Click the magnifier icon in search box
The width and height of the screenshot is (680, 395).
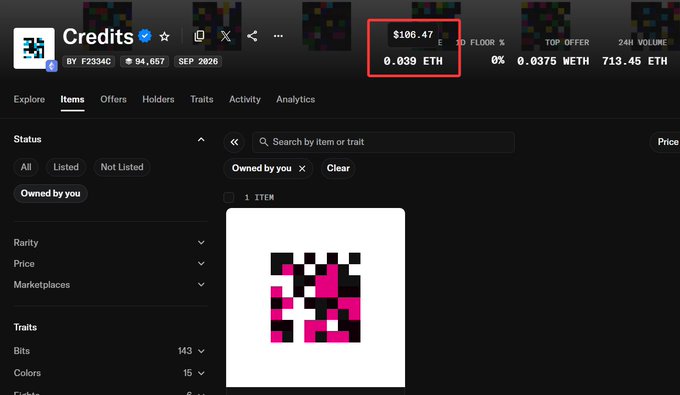[x=263, y=142]
